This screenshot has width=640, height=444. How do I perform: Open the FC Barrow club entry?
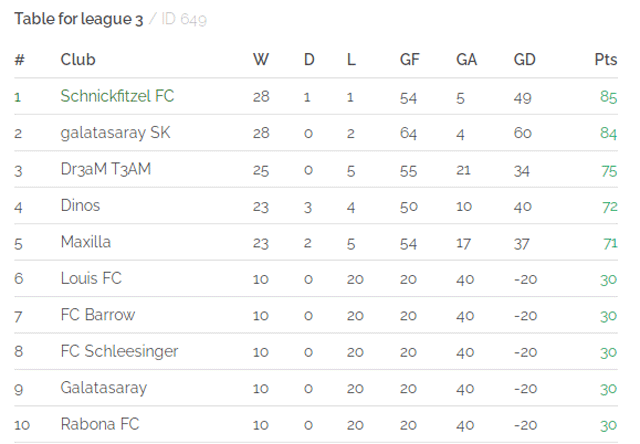[98, 315]
